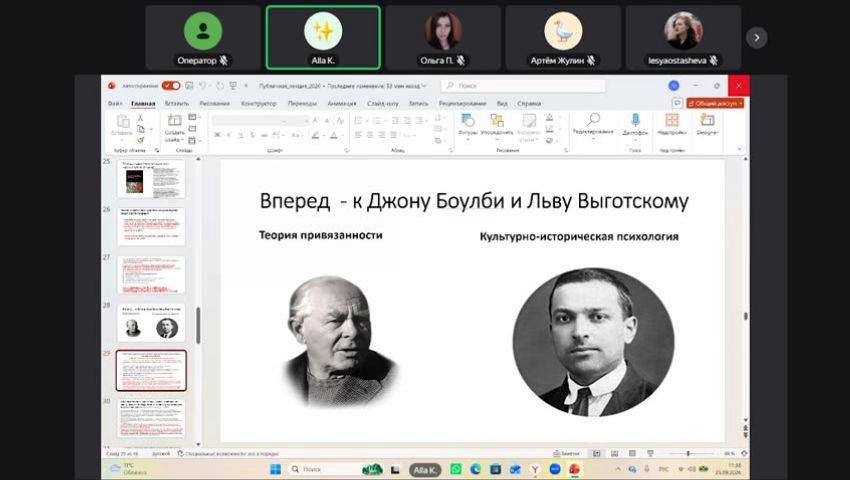The image size is (850, 480).
Task: Open Надстройки add-ins
Action: click(x=672, y=125)
